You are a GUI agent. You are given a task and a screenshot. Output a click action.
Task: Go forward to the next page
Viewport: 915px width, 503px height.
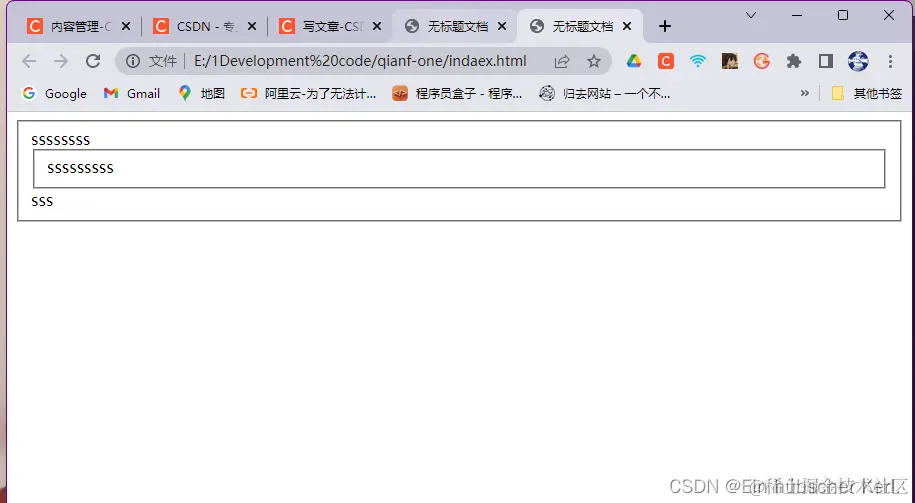tap(61, 61)
